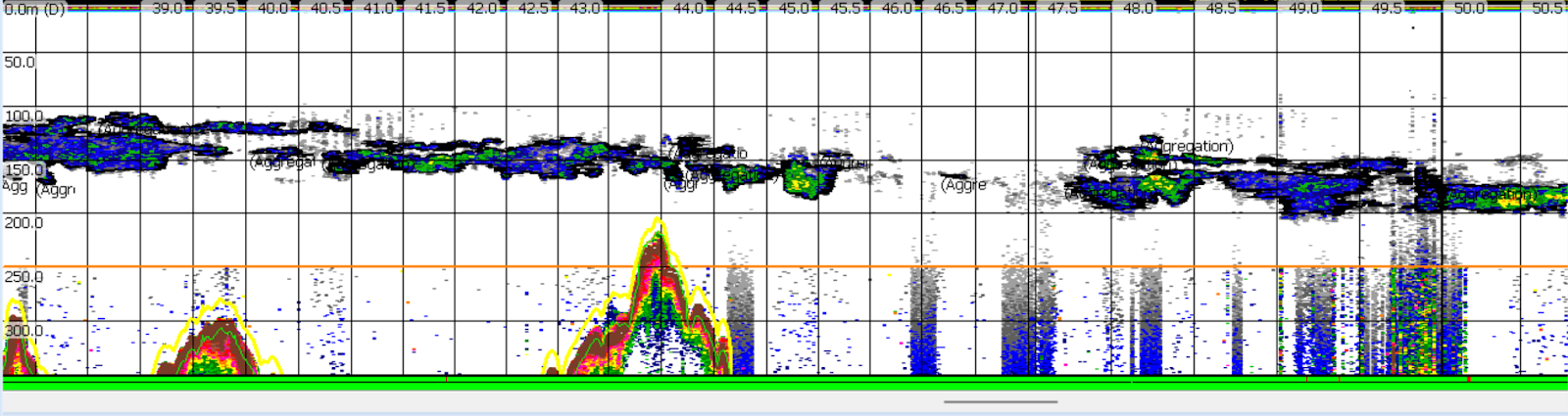Image resolution: width=1568 pixels, height=416 pixels.
Task: Select the '(Aggr' region label below 150.0
Action: coord(56,190)
